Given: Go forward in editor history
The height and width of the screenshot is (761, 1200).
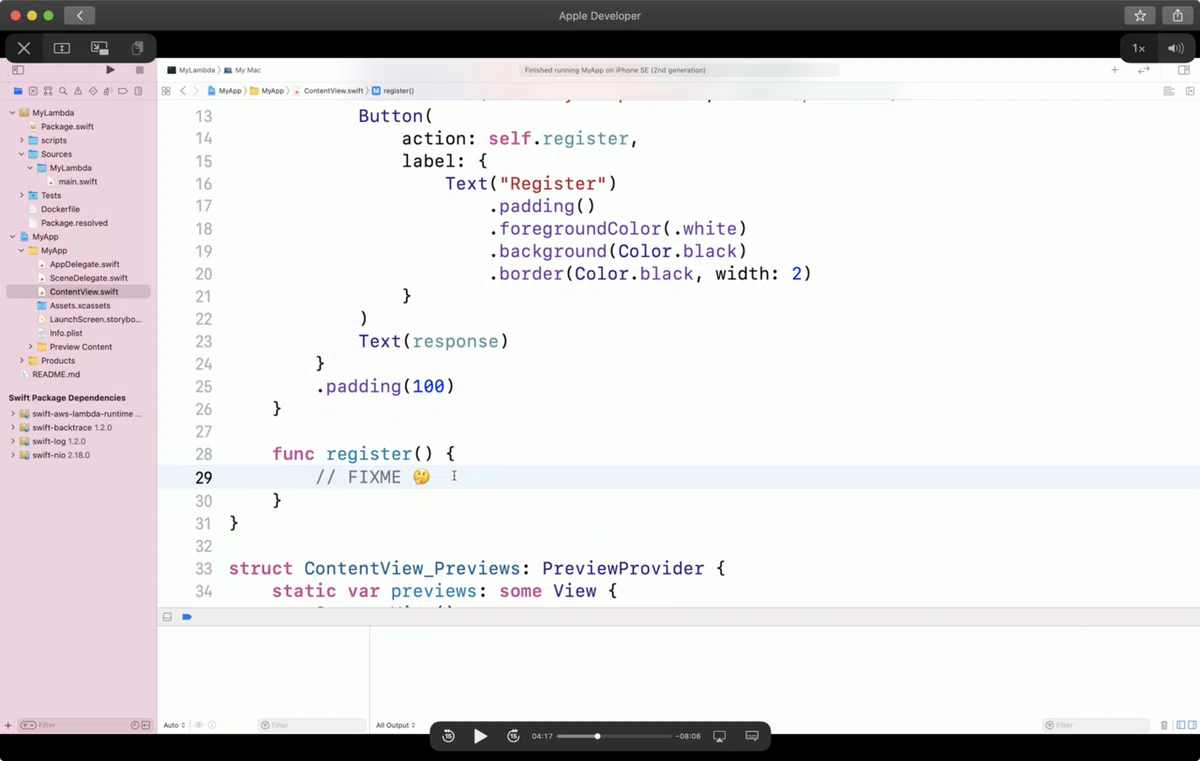Looking at the screenshot, I should [196, 91].
